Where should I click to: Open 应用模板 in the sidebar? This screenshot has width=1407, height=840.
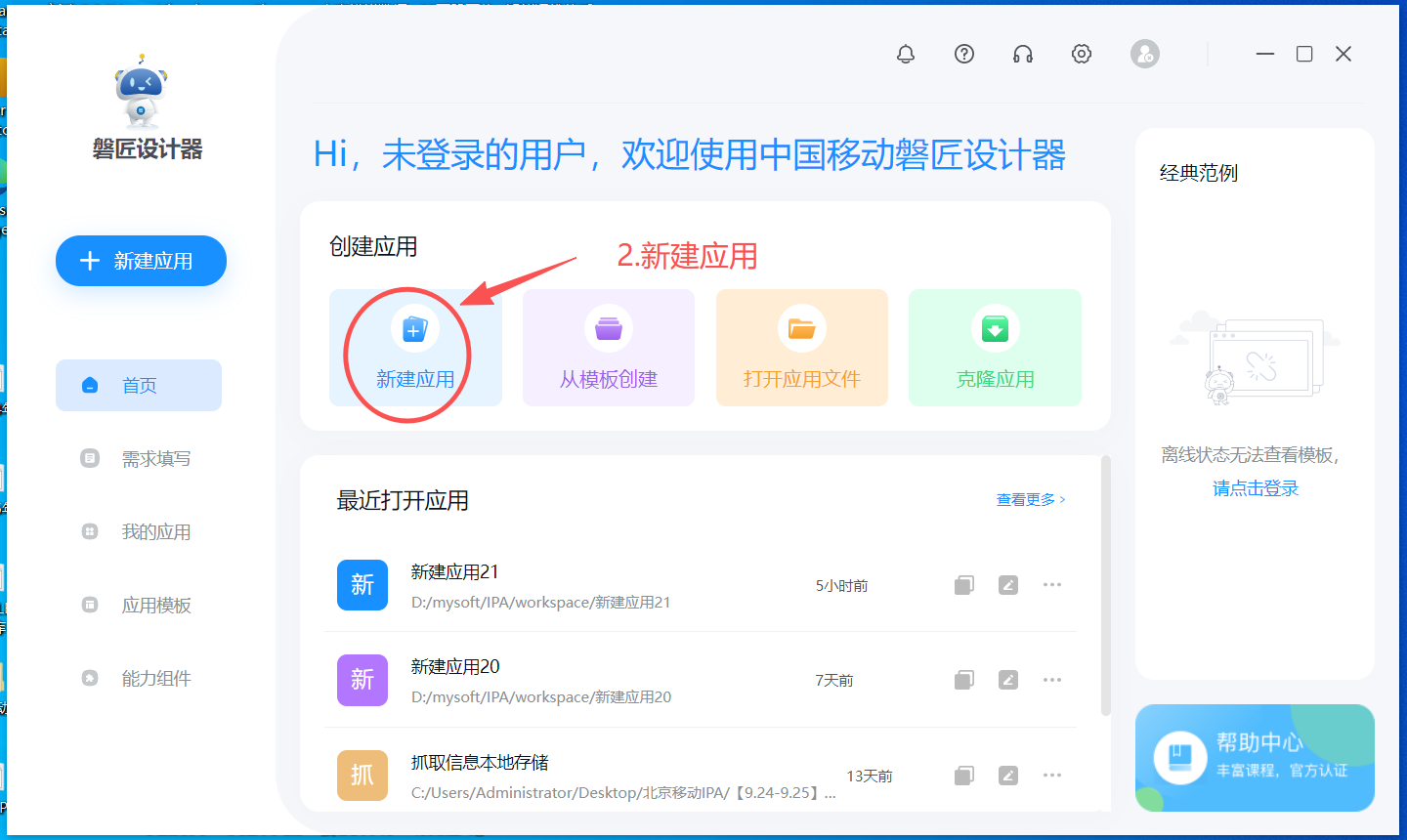point(139,605)
